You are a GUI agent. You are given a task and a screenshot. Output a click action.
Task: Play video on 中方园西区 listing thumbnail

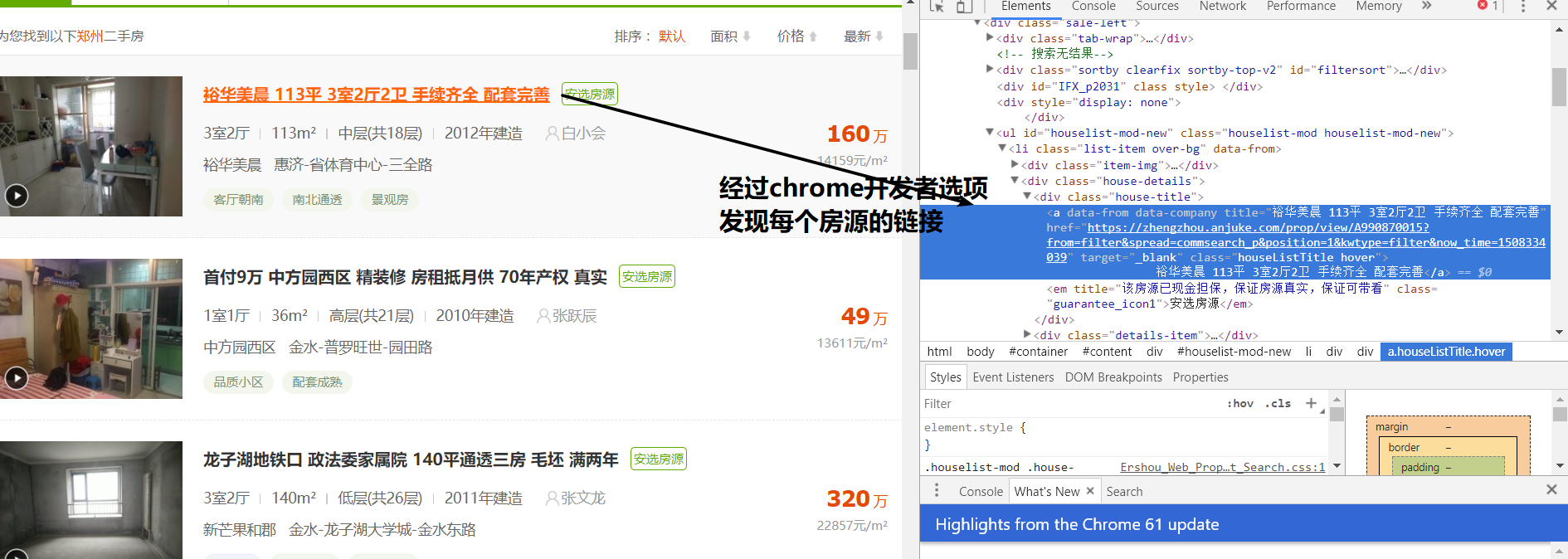click(x=17, y=378)
